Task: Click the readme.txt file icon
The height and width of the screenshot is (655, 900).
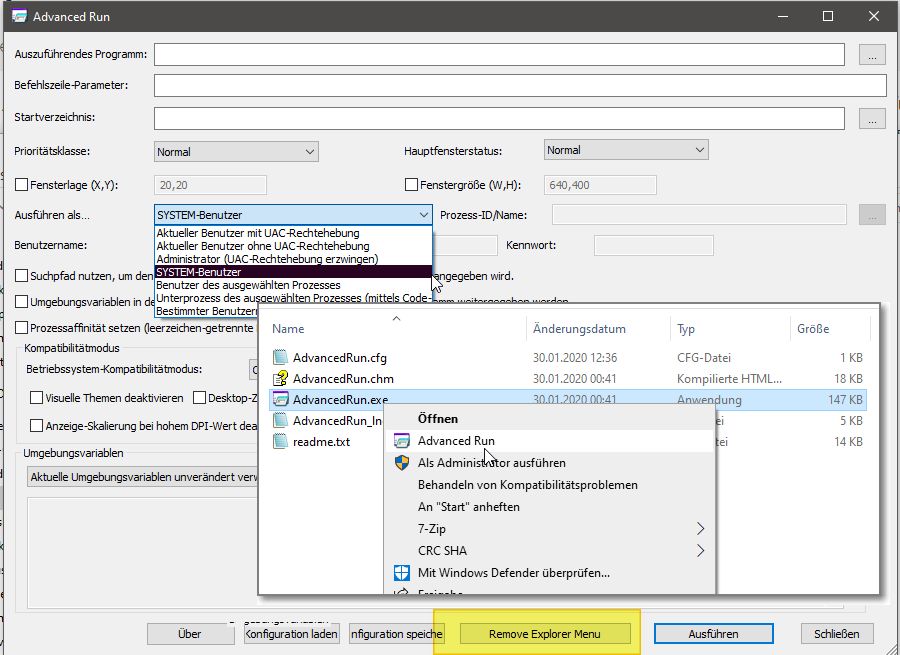Action: [281, 441]
